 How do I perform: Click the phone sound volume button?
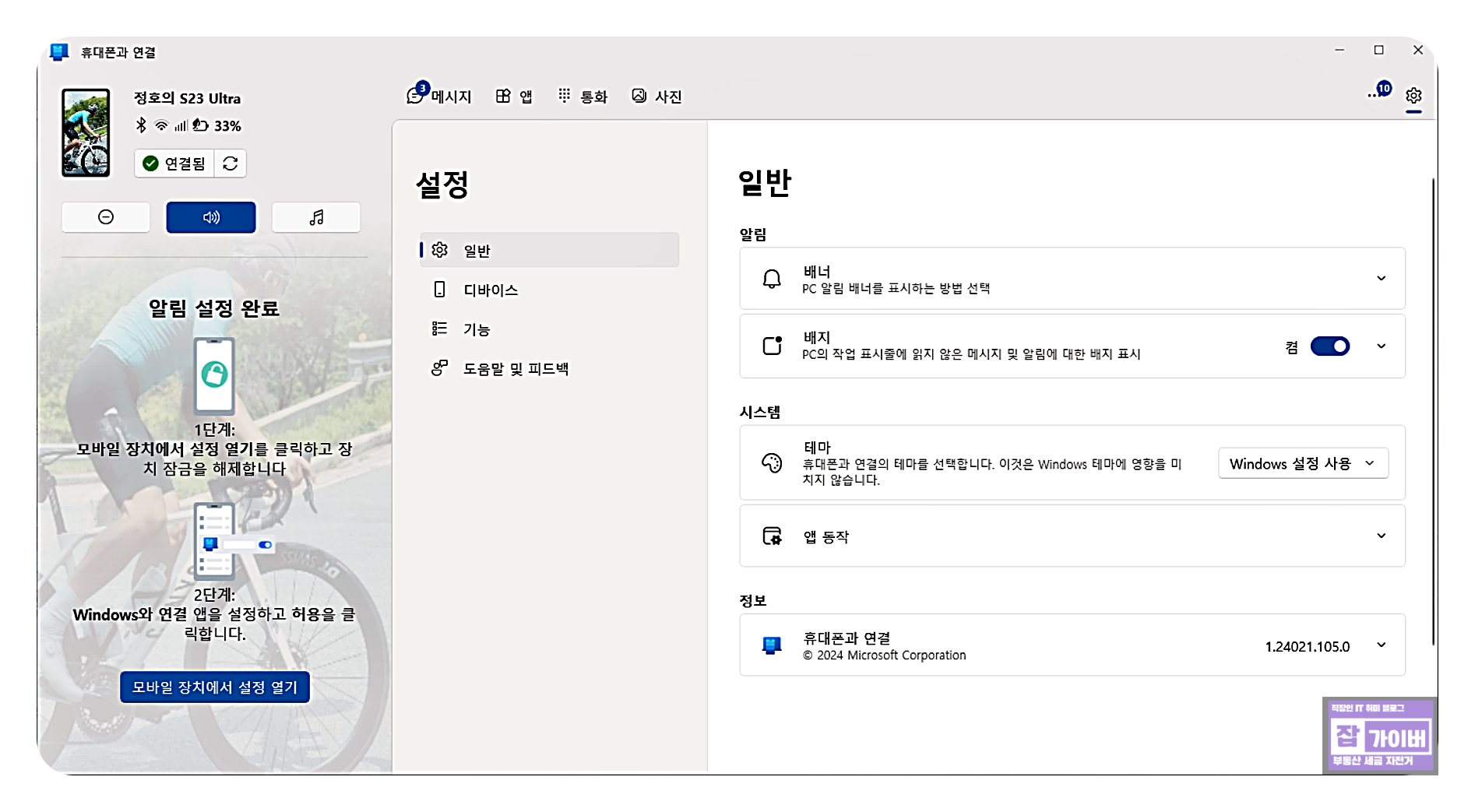coord(211,217)
